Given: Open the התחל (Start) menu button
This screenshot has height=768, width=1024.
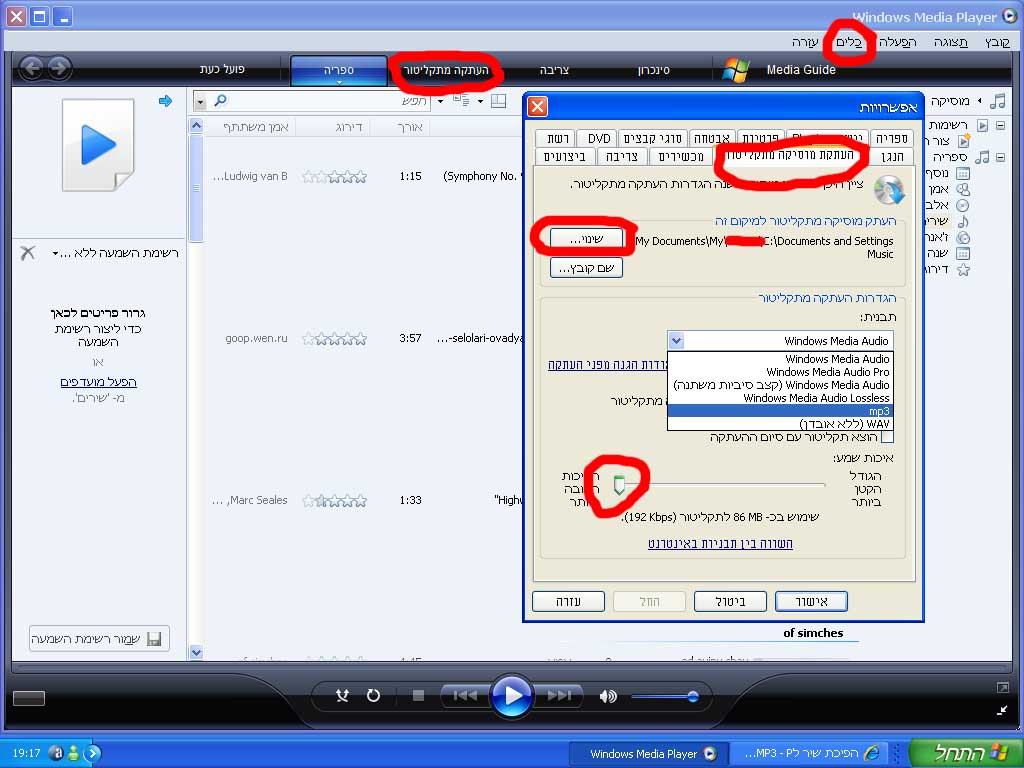Looking at the screenshot, I should click(966, 752).
